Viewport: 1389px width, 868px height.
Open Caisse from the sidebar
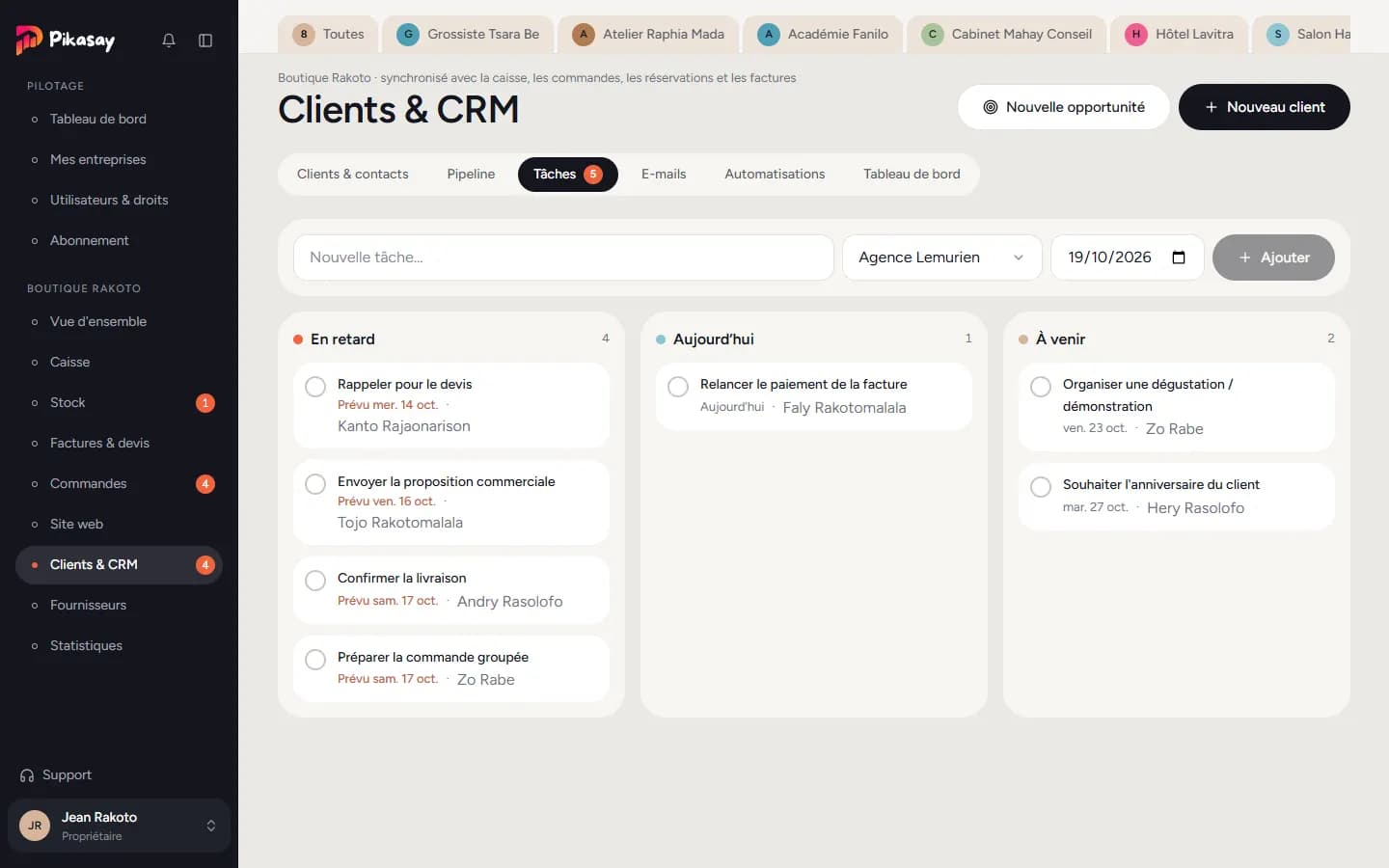120,363
